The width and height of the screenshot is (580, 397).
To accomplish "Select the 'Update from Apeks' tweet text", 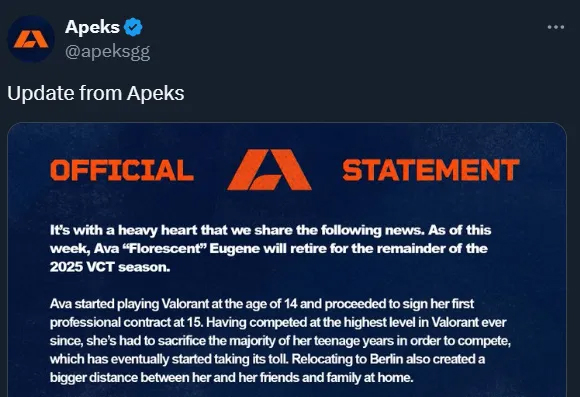I will coord(96,93).
